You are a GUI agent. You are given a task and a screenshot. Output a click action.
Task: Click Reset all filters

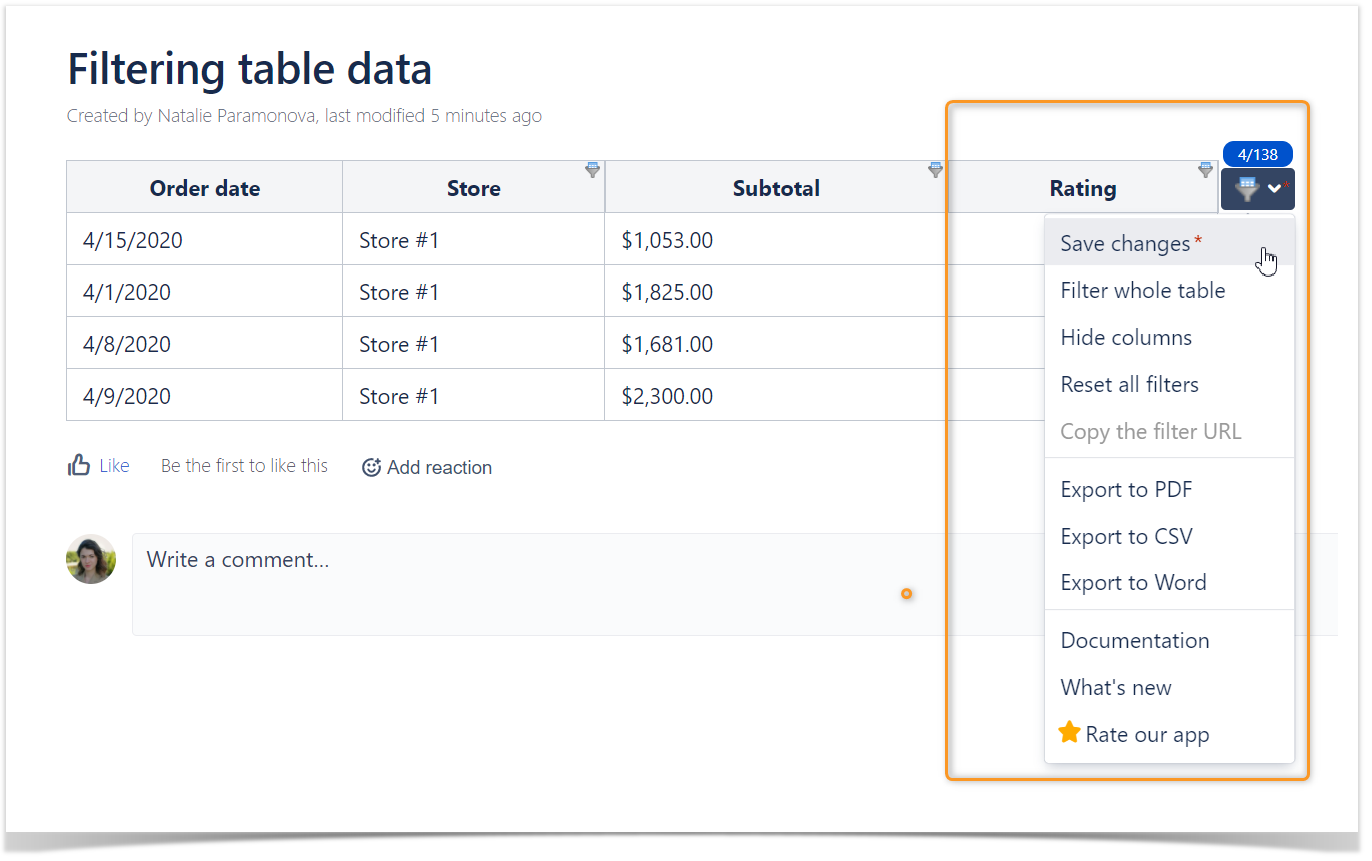tap(1129, 385)
